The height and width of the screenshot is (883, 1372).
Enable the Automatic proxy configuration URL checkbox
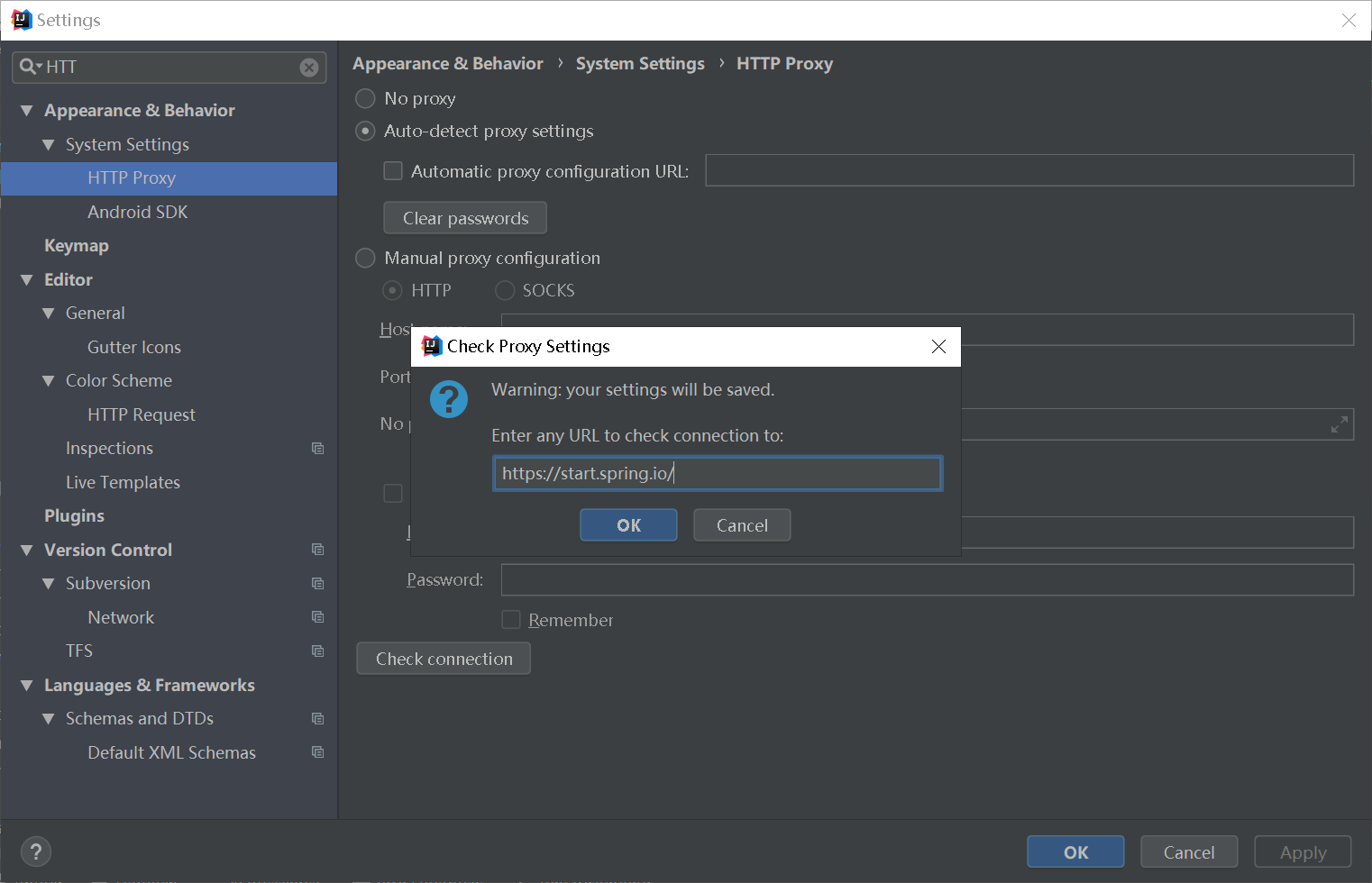tap(393, 170)
